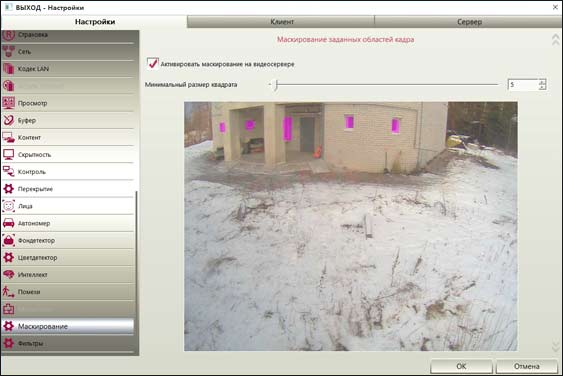Close the ВЫХОД - Настройки window

[x=555, y=7]
